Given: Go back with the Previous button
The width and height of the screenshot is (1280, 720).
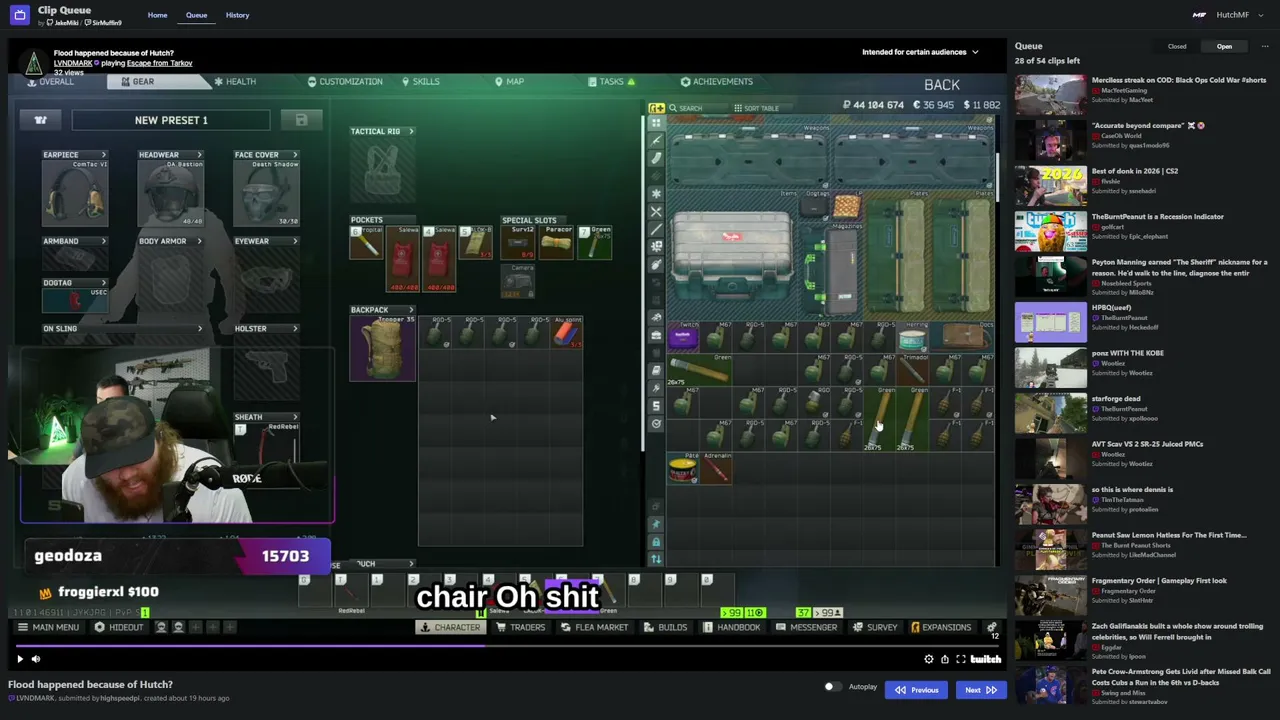Looking at the screenshot, I should point(917,689).
